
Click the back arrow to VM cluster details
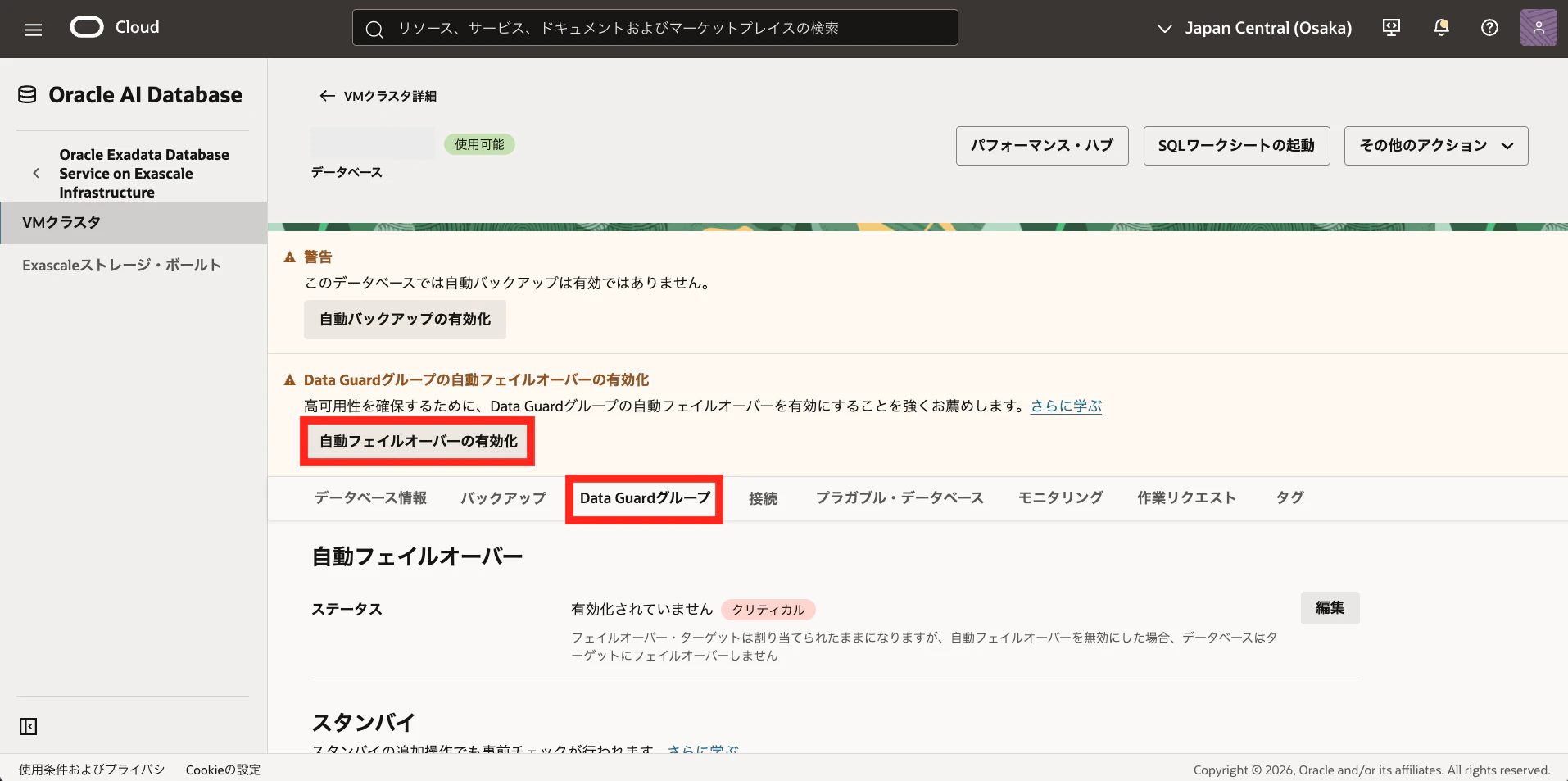(327, 96)
